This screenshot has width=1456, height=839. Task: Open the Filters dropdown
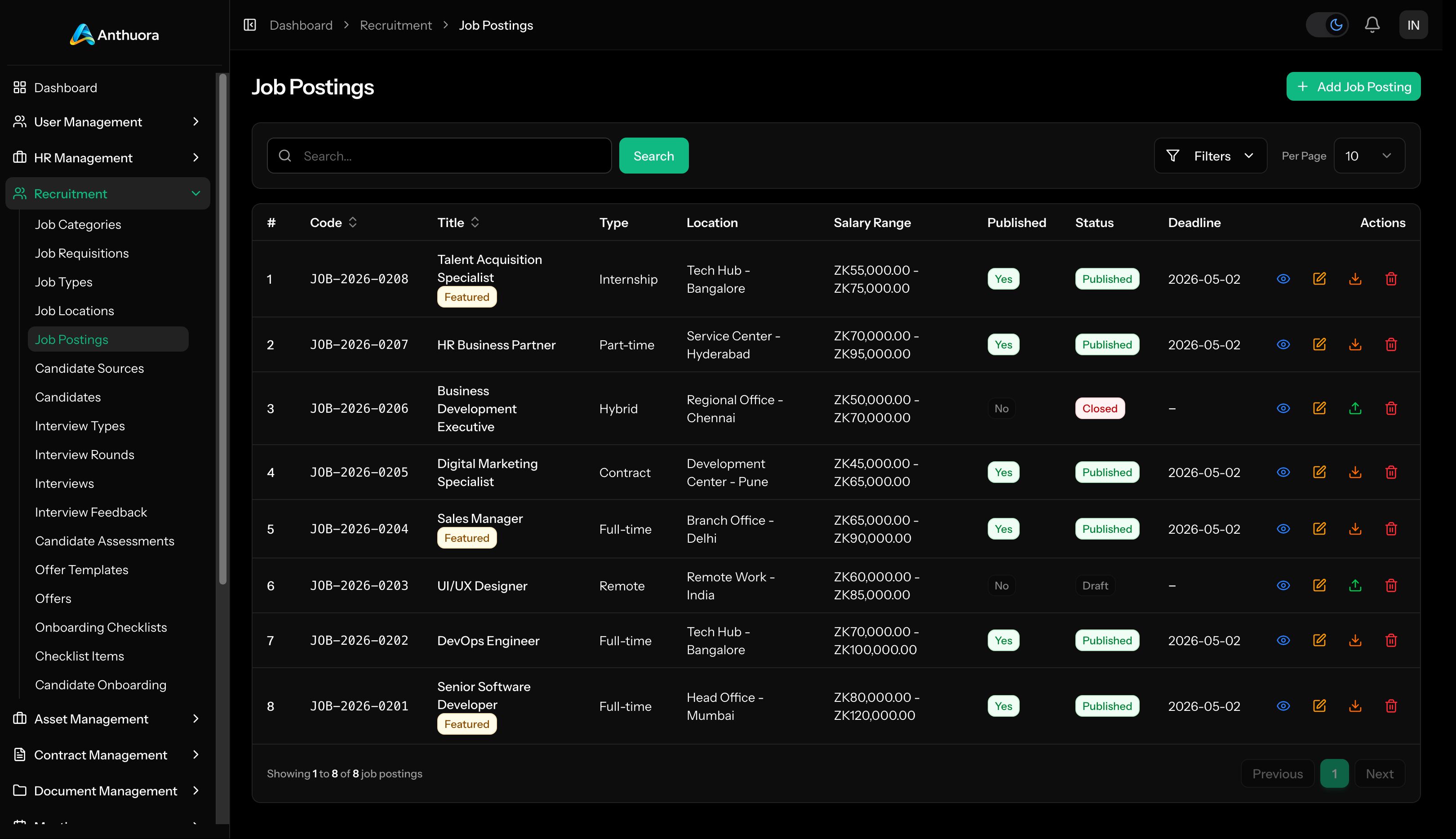1210,156
